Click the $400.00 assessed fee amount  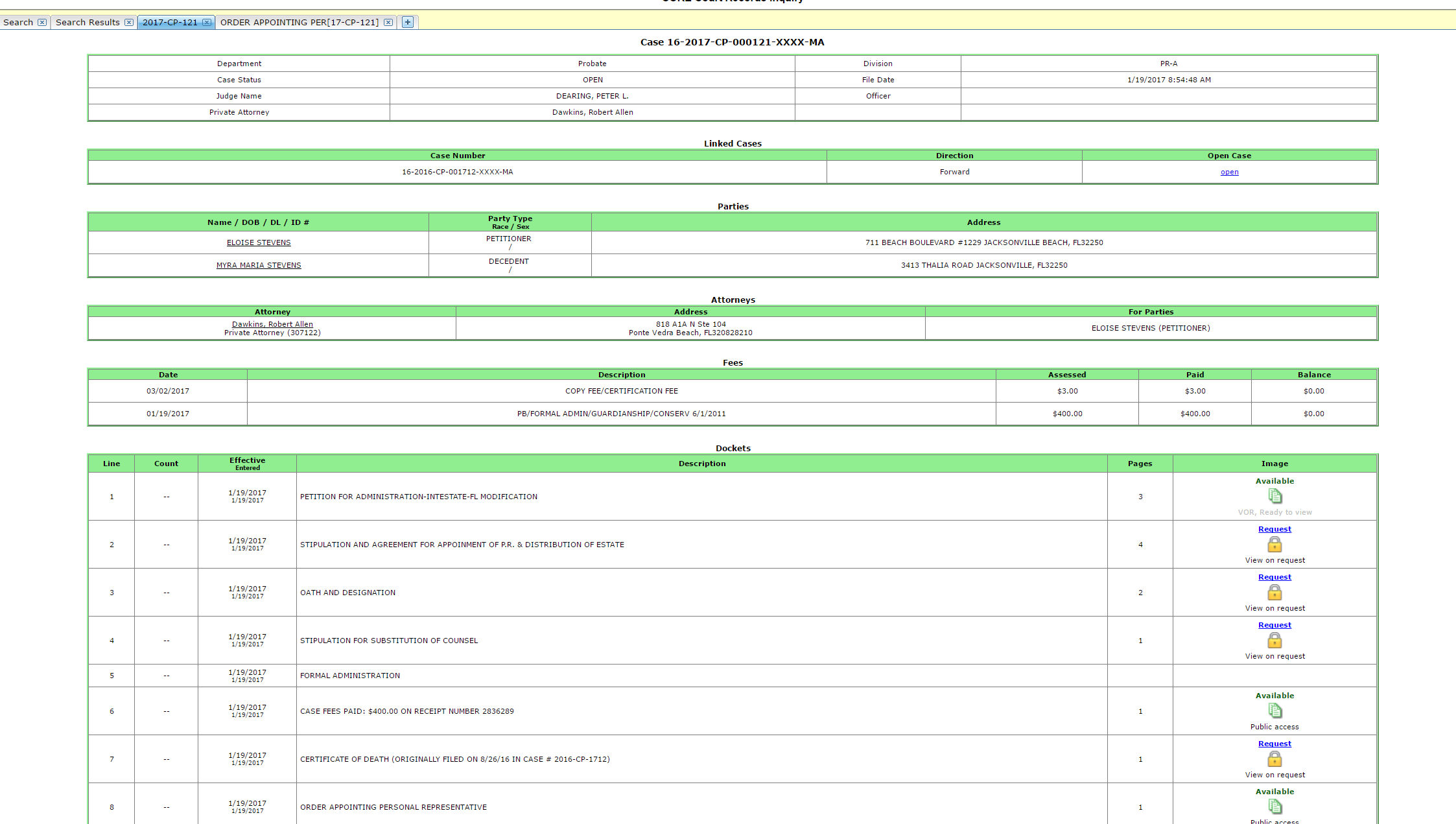pos(1067,414)
